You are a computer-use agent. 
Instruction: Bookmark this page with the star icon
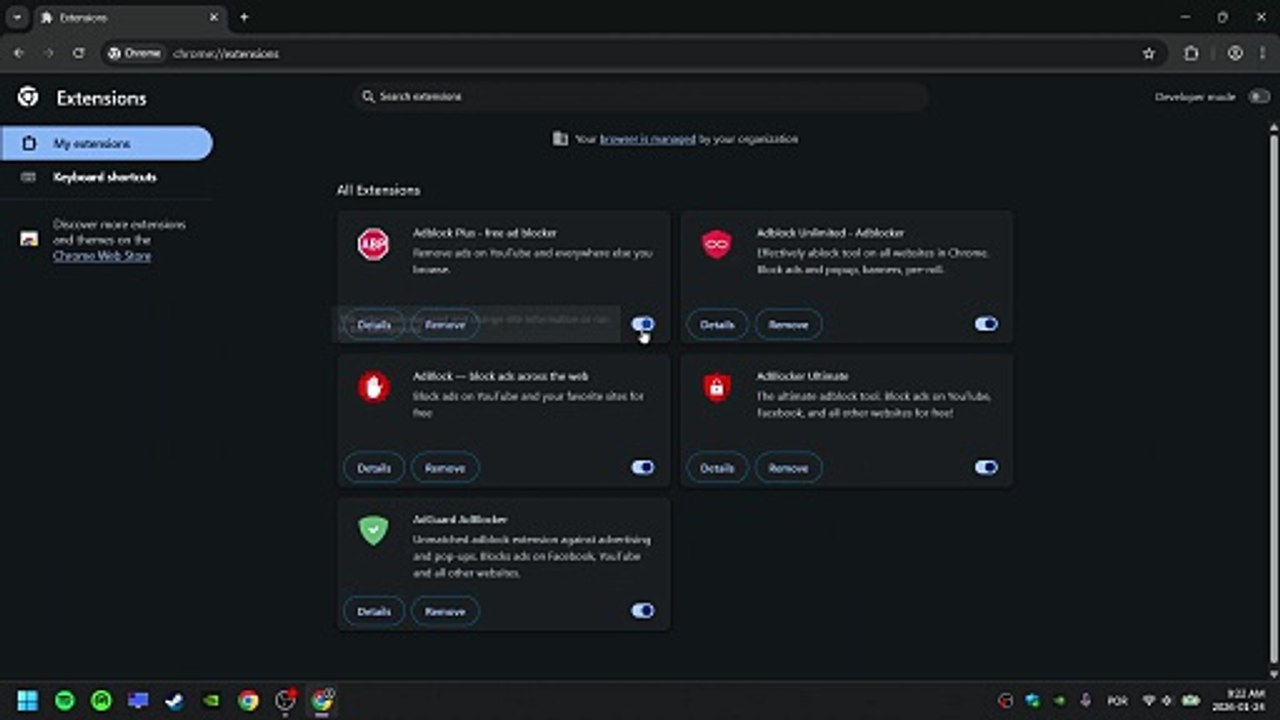(1149, 53)
